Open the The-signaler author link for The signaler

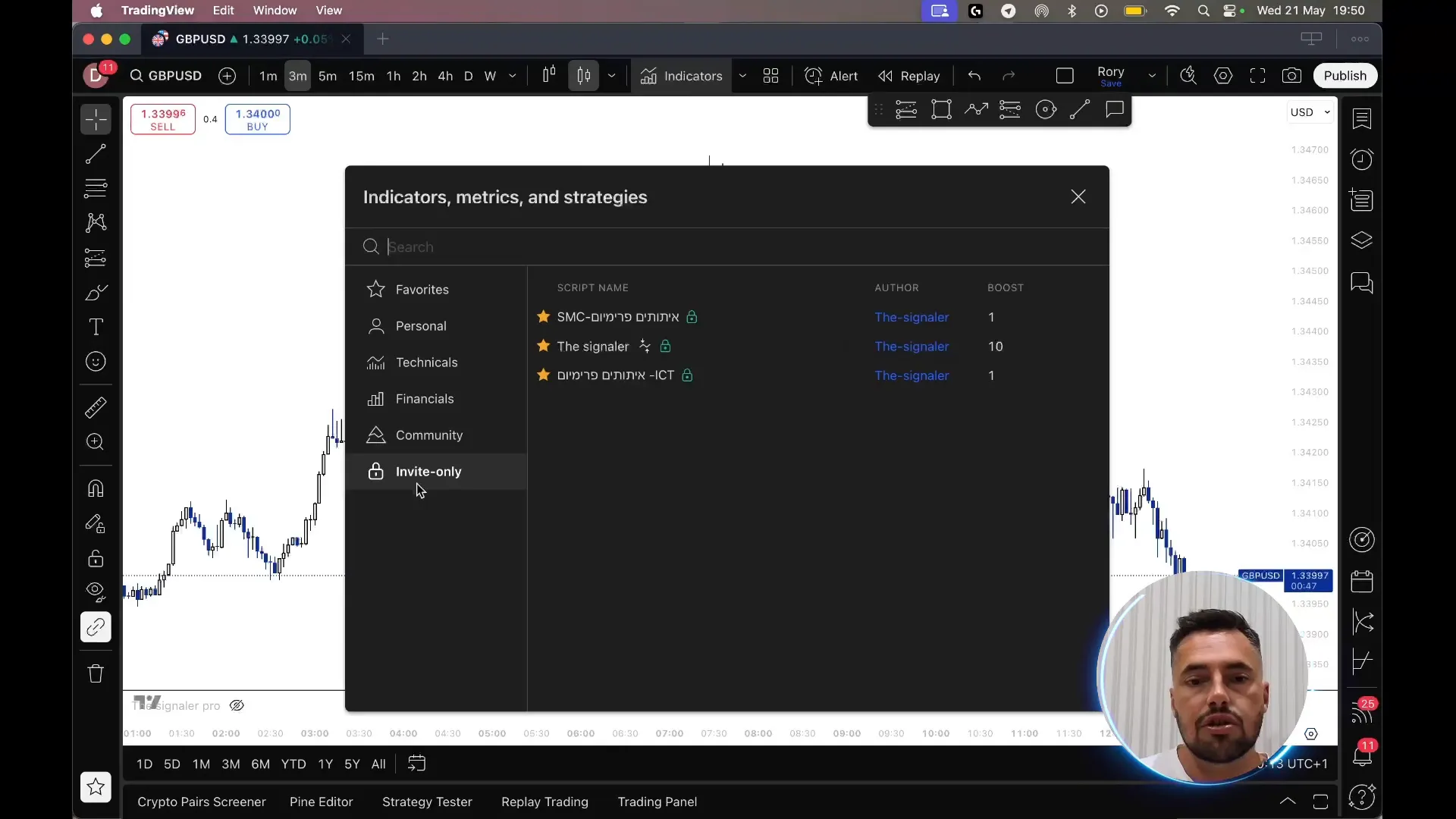[x=912, y=347]
